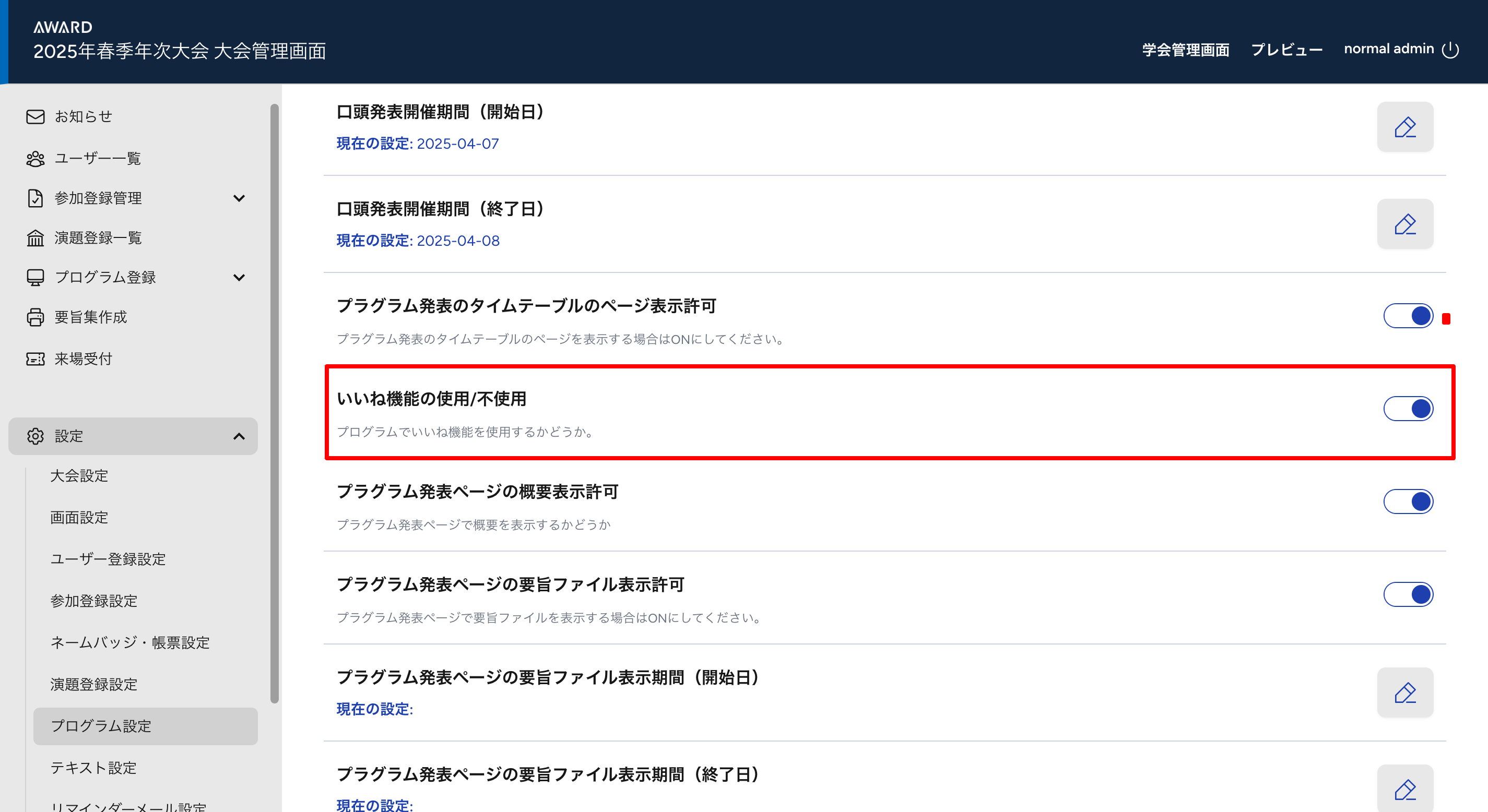Viewport: 1488px width, 812px height.
Task: Disable タイムテーブルのページ表示許可 switch
Action: pyautogui.click(x=1408, y=316)
